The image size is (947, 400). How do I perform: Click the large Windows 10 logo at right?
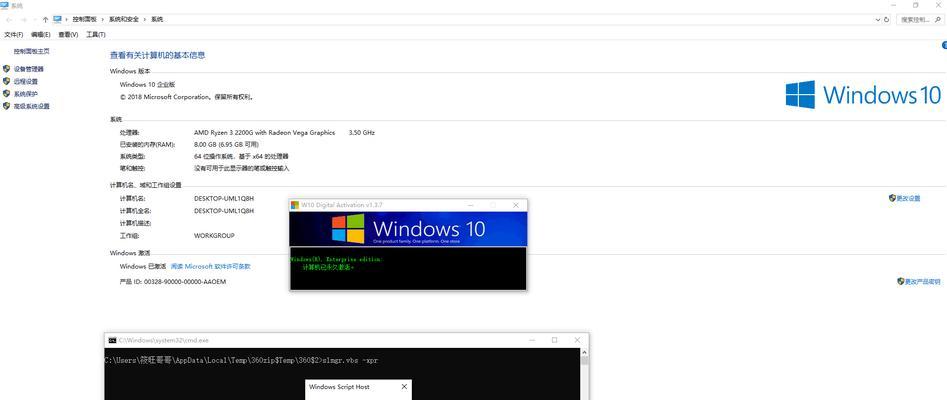pos(863,95)
